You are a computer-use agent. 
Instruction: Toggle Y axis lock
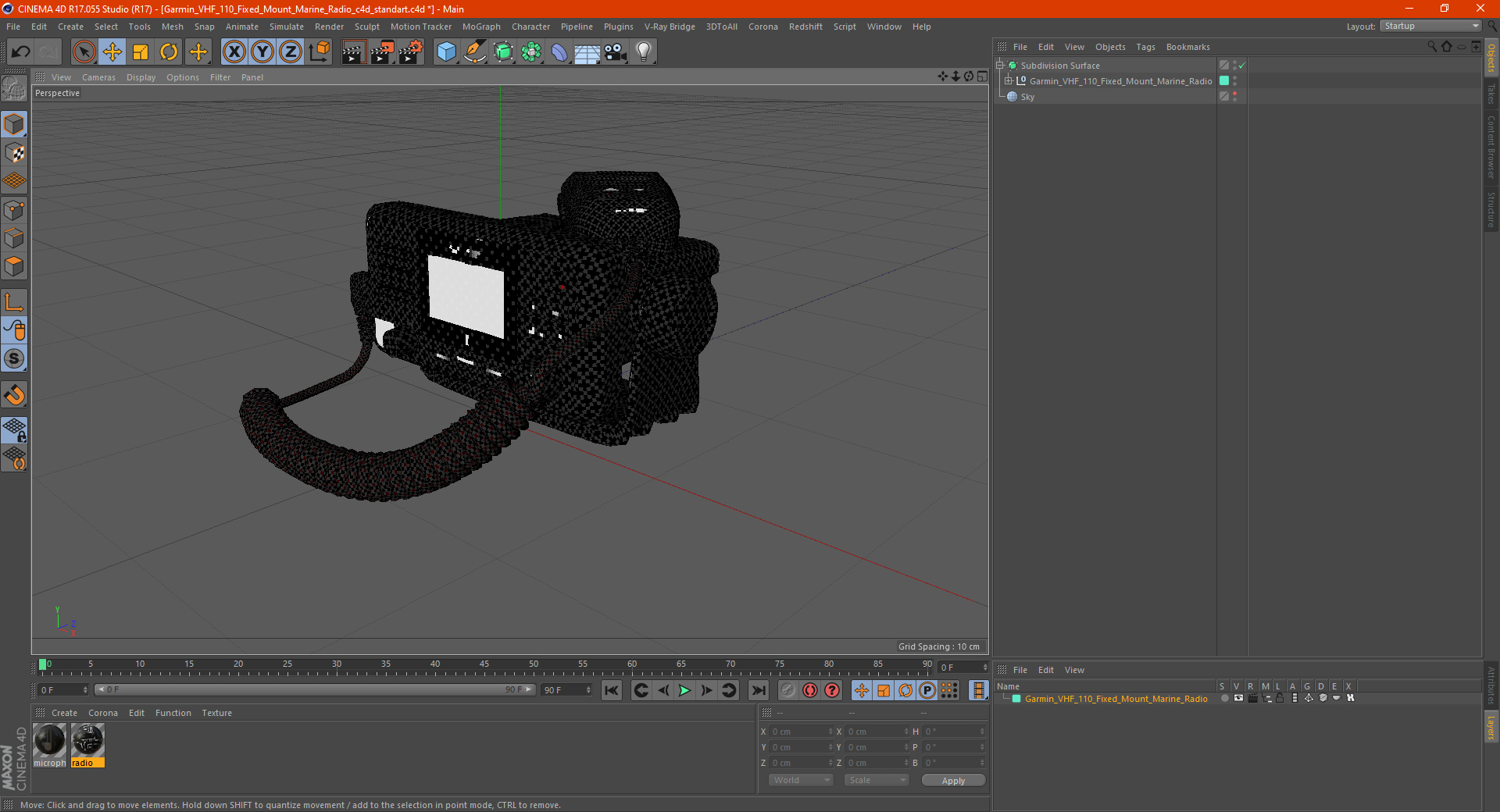(x=262, y=52)
